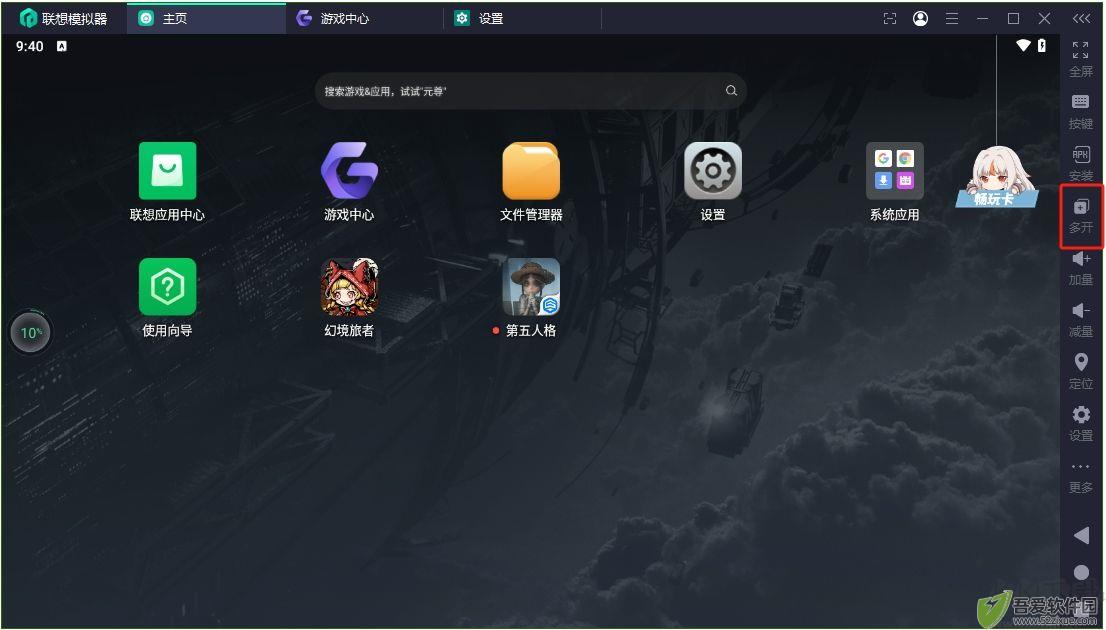Click the magnifier icon in search bar
The height and width of the screenshot is (630, 1106).
(x=731, y=90)
